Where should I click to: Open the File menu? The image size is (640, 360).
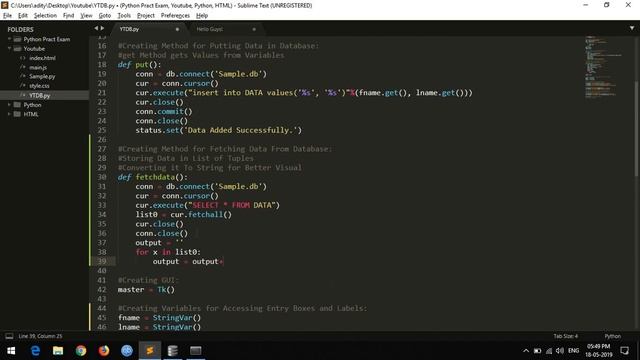[x=7, y=16]
